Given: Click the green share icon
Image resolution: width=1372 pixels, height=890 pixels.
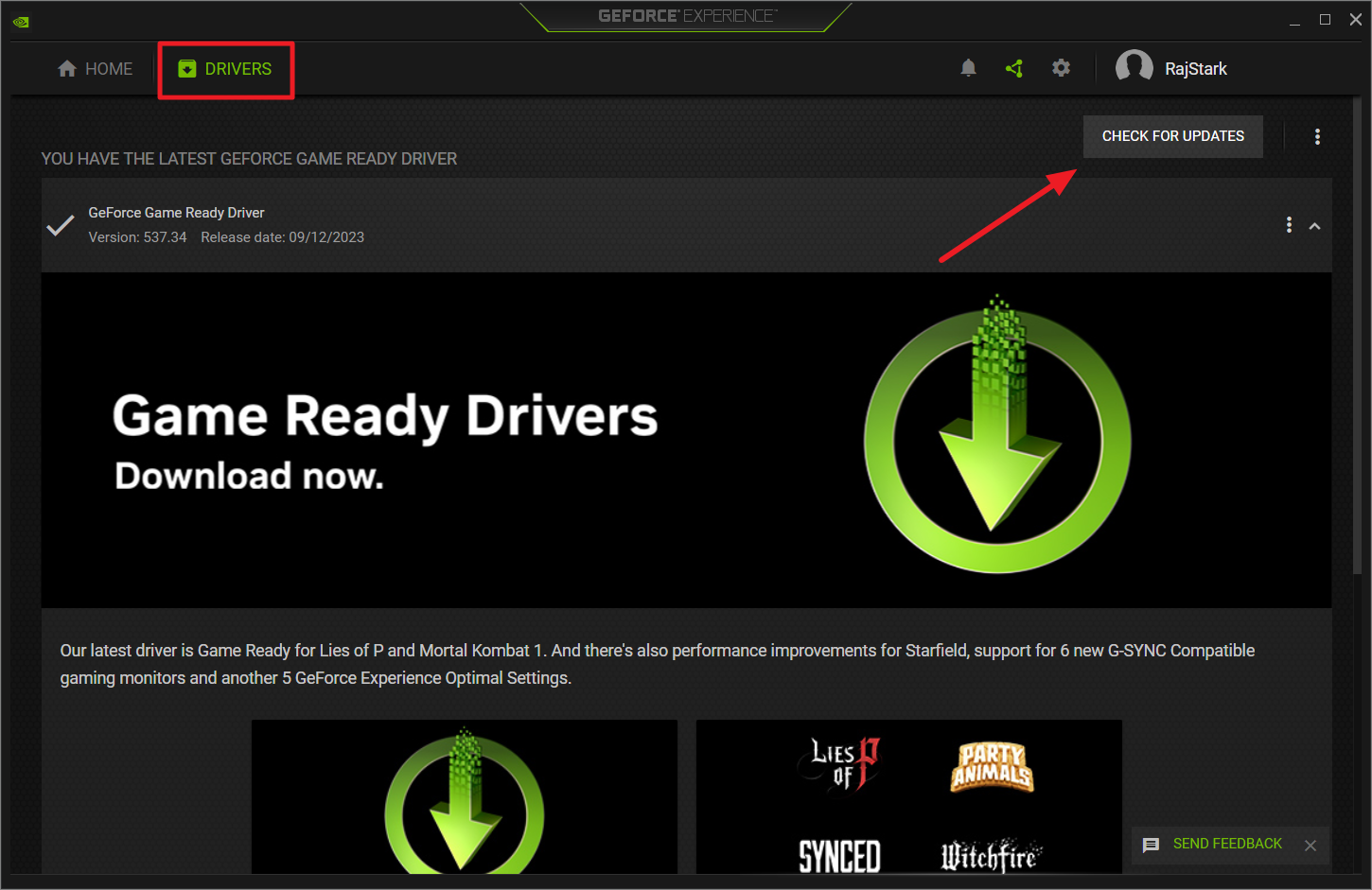Looking at the screenshot, I should click(1014, 68).
